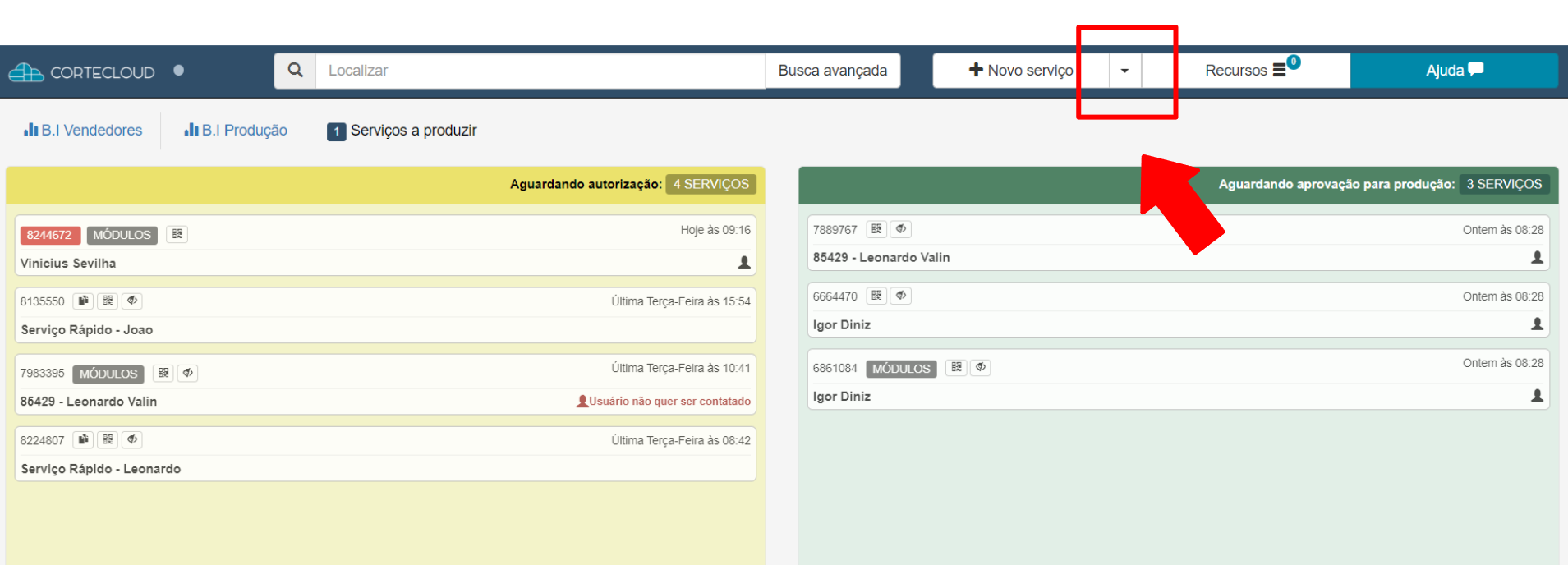
Task: Open the Serviços a produzir tab
Action: click(402, 131)
